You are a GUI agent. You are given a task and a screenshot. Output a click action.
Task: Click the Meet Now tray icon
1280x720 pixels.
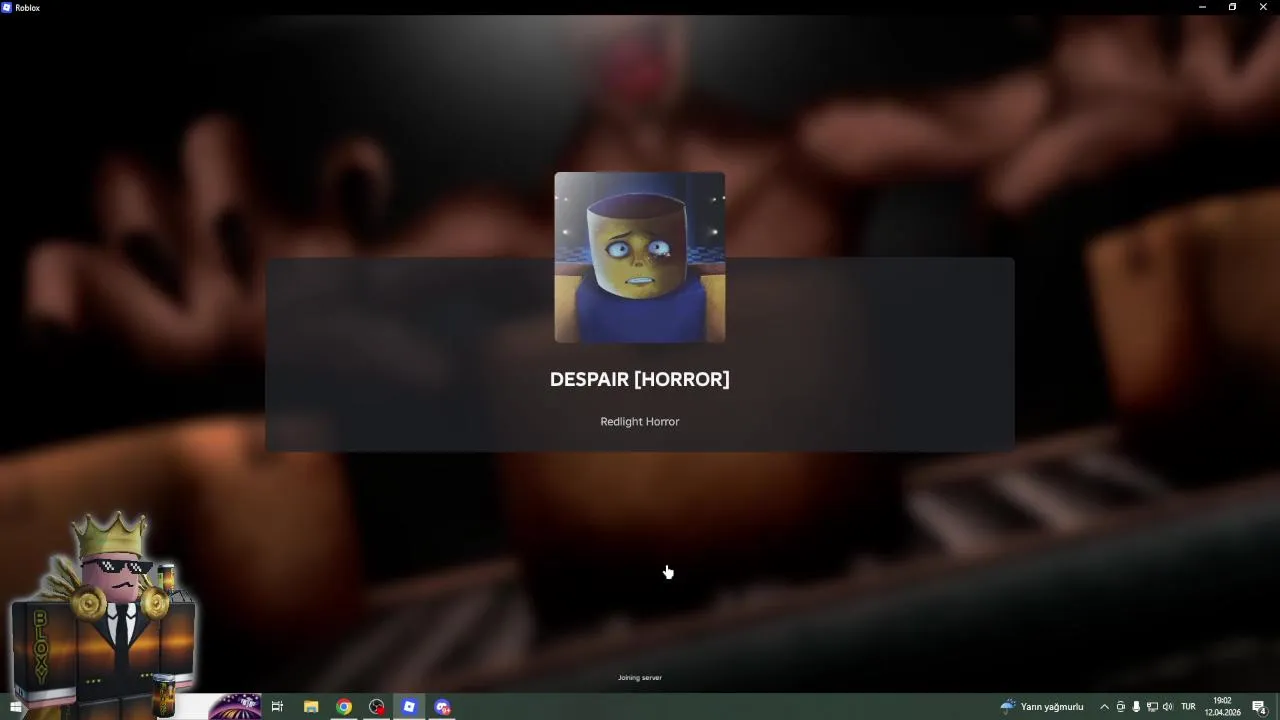click(1120, 707)
